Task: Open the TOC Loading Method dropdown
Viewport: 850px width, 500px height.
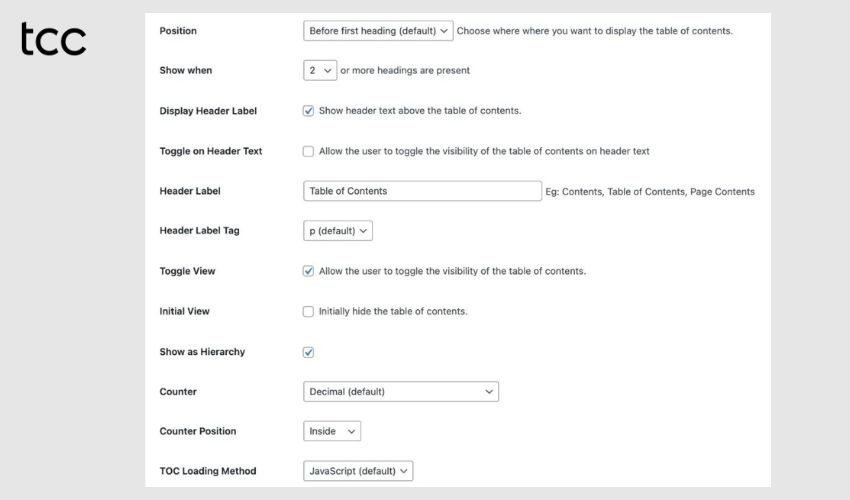Action: pos(358,471)
